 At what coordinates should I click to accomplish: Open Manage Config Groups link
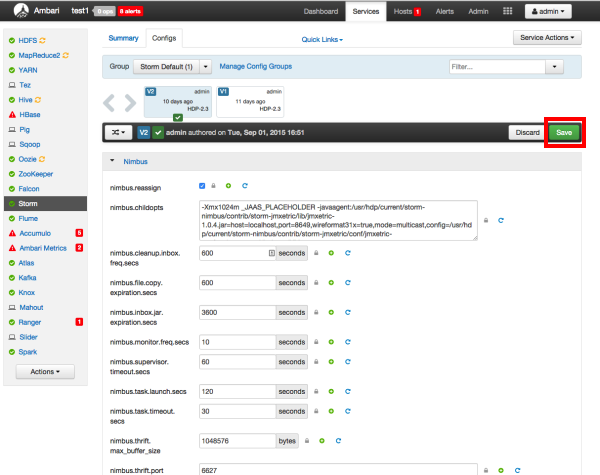click(x=256, y=66)
